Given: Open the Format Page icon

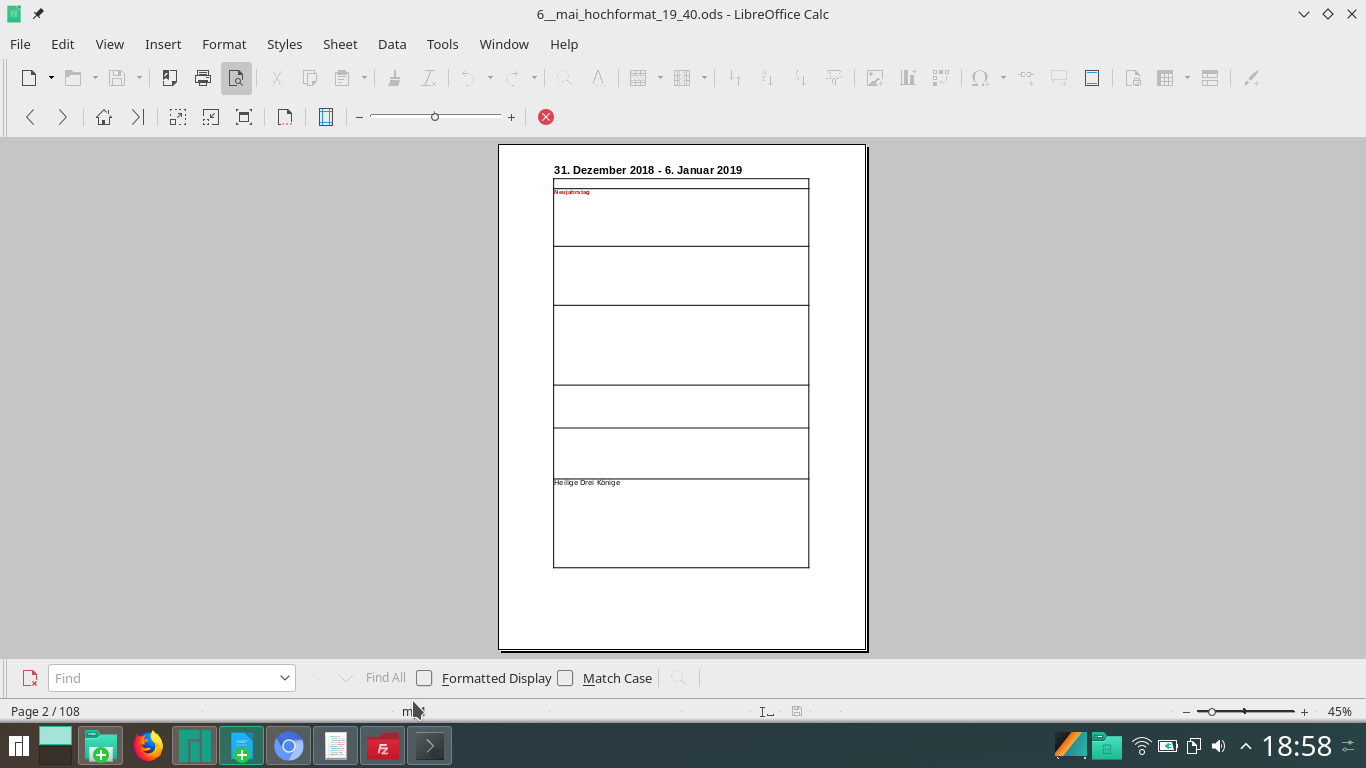Looking at the screenshot, I should (285, 117).
